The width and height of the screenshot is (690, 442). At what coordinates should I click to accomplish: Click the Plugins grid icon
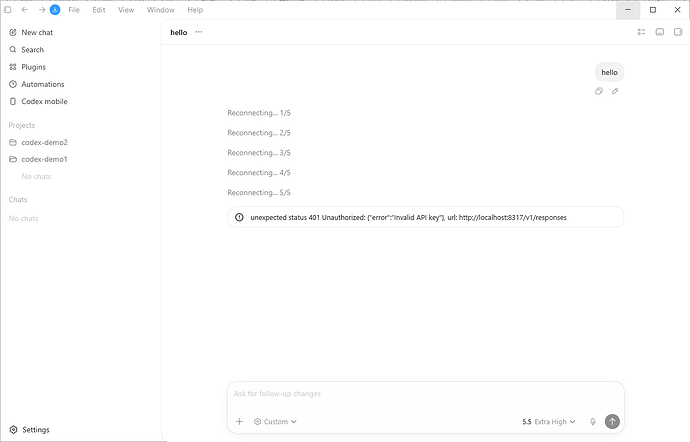point(13,67)
